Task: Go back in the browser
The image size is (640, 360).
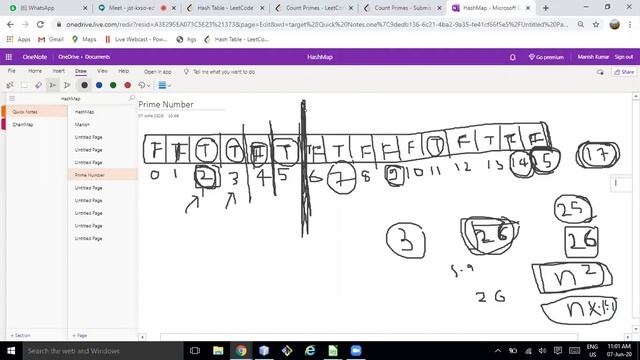Action: 10,24
